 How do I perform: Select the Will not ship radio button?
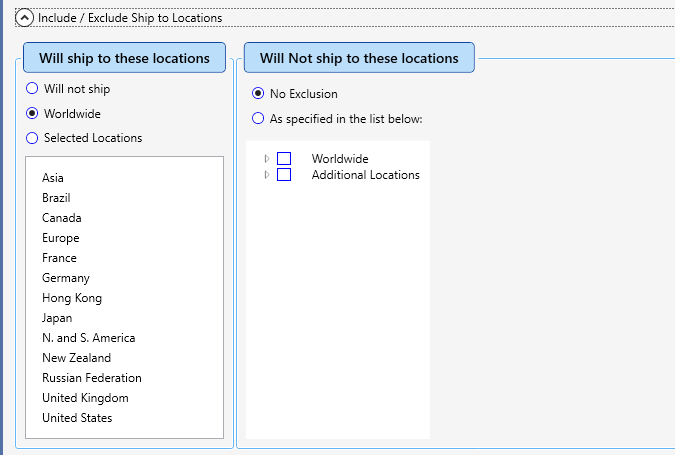[32, 88]
